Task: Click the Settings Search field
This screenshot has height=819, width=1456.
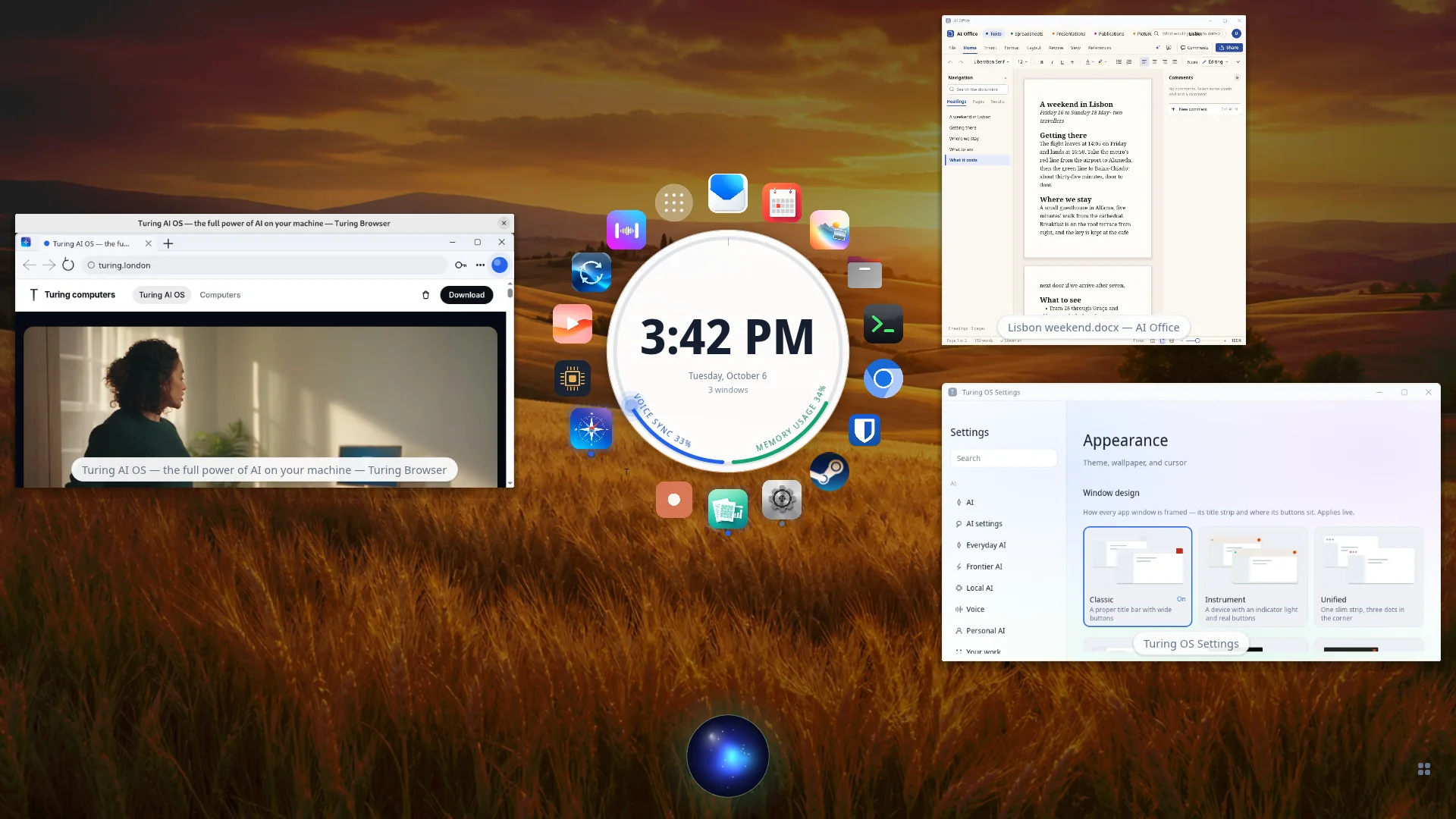Action: click(1003, 459)
